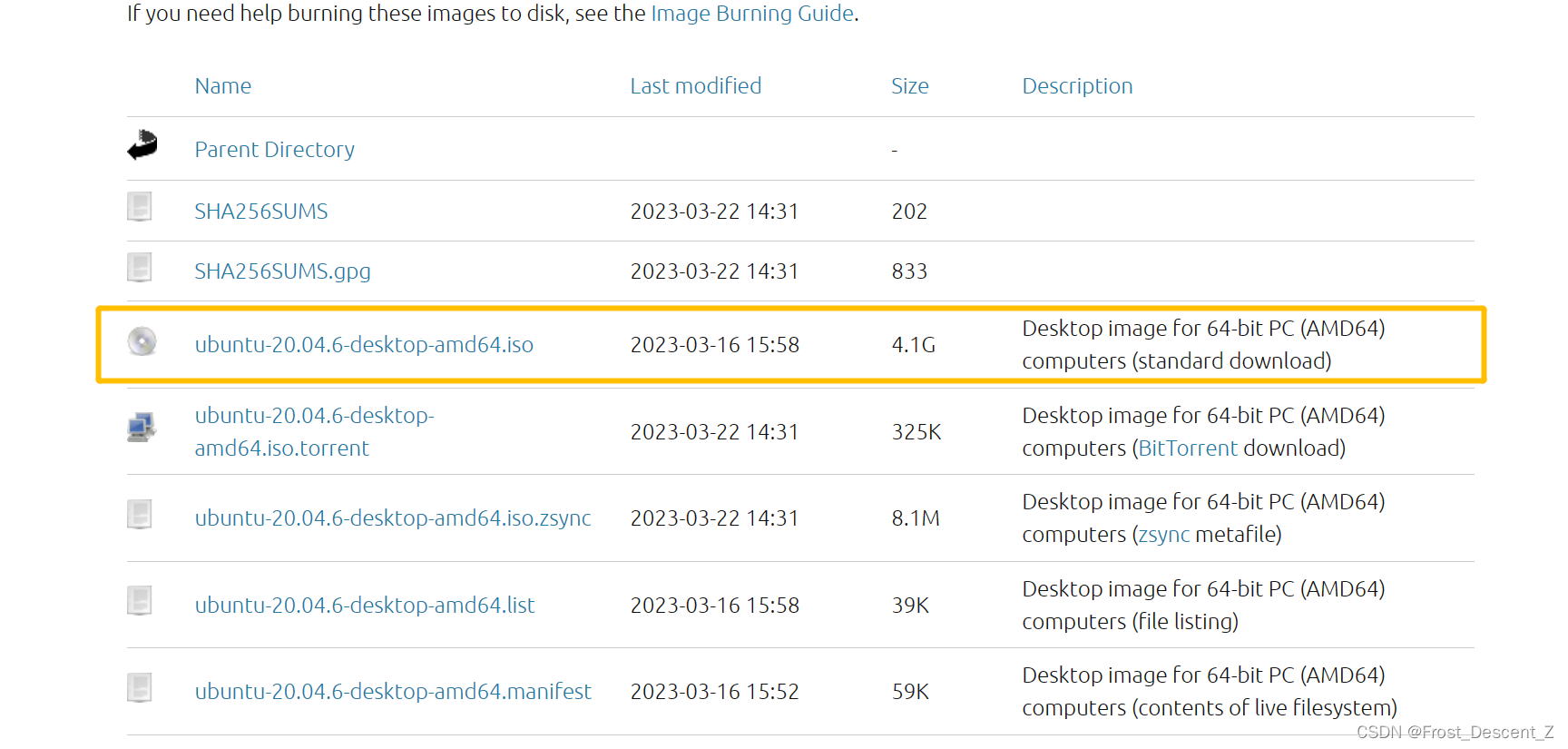
Task: Follow the BitTorrent link in the description
Action: pyautogui.click(x=1188, y=448)
